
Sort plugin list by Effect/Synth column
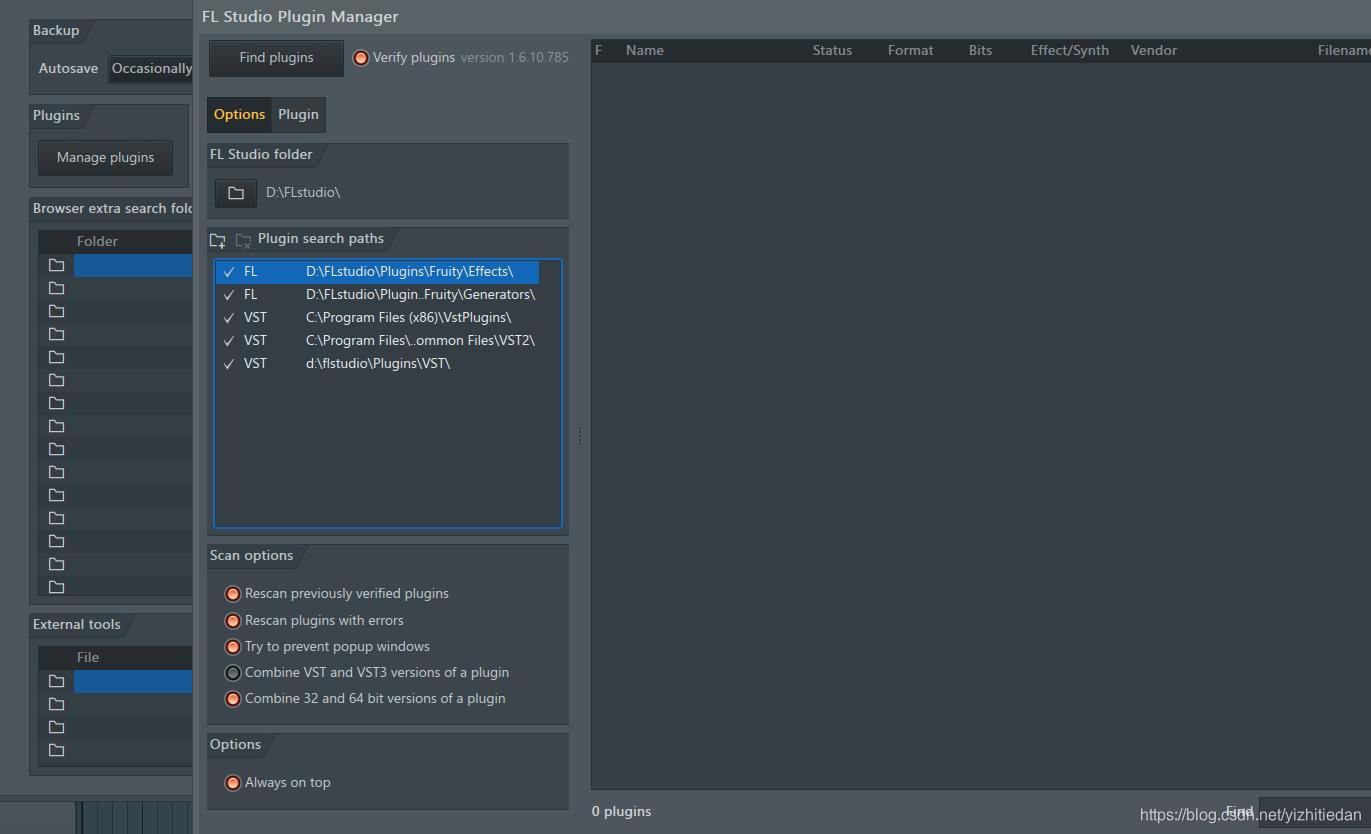[1070, 50]
